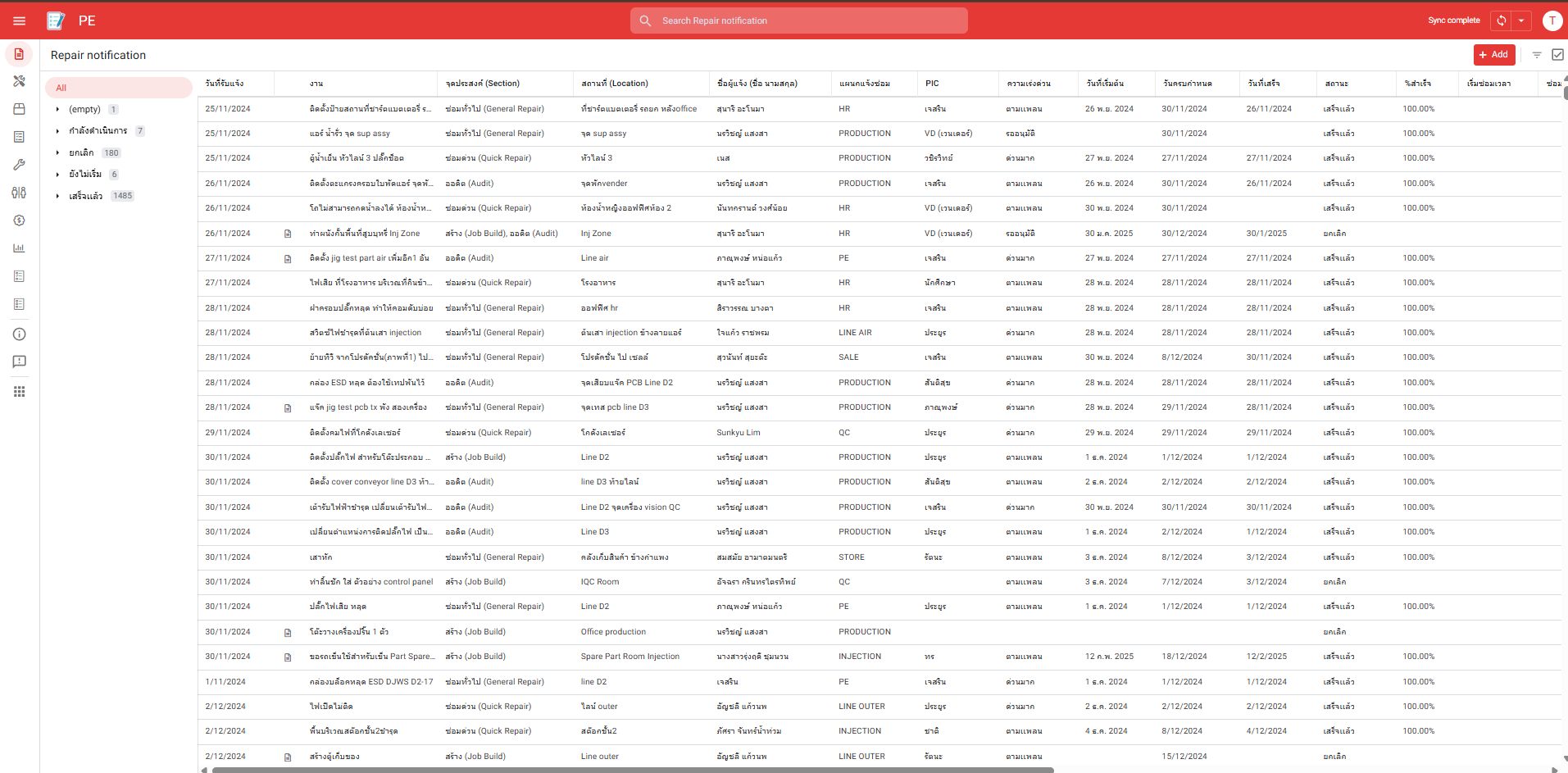Expand the (empty) group arrow
Screen dimensions: 1568x773
57,109
